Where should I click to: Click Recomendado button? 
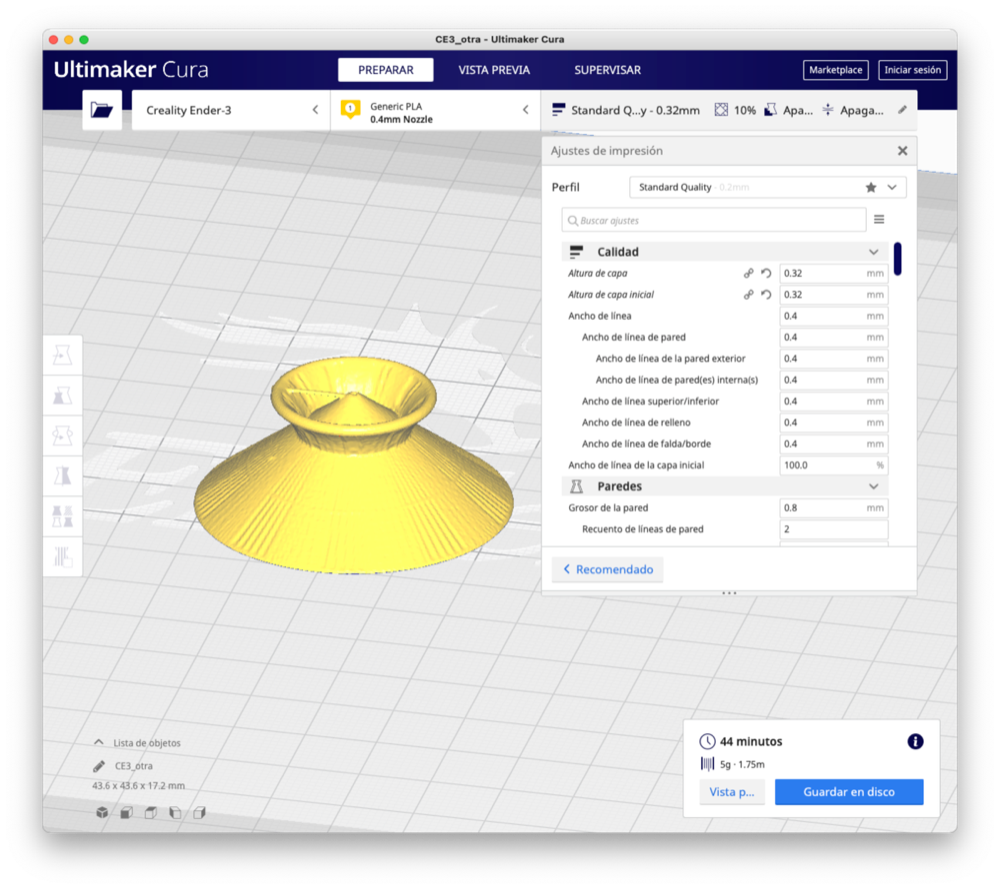click(608, 569)
